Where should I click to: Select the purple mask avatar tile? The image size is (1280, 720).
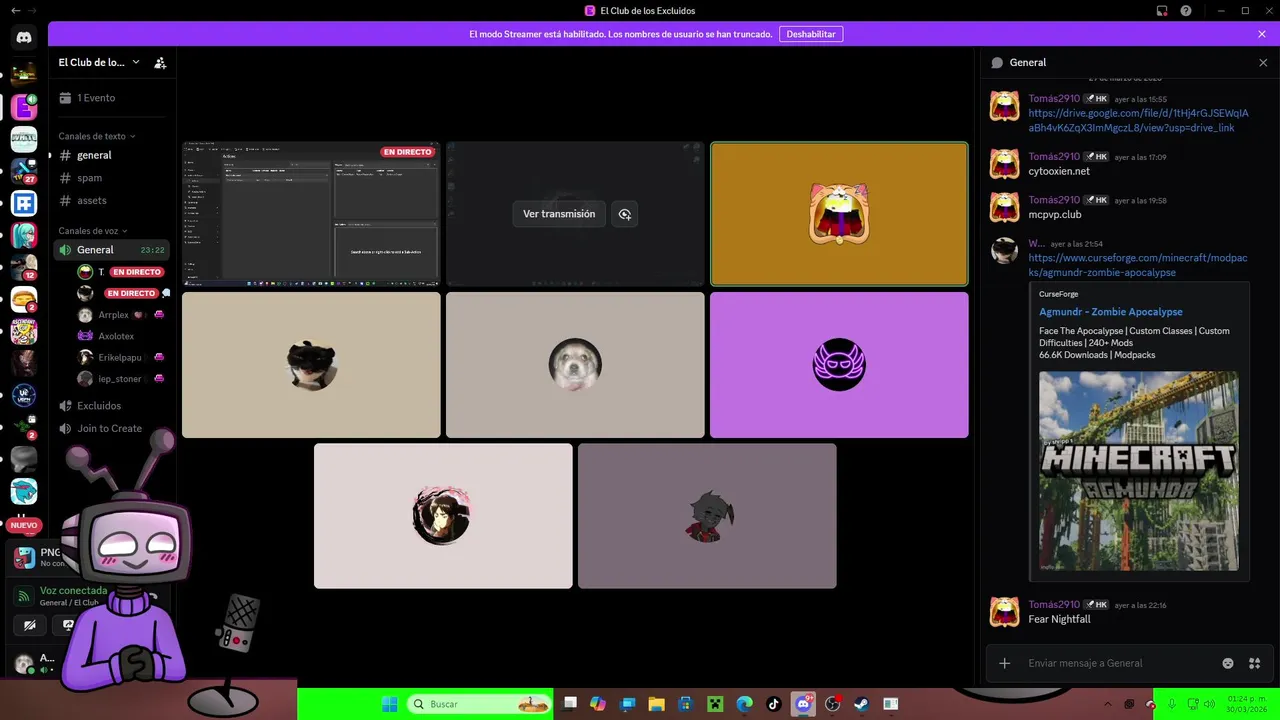tap(839, 365)
